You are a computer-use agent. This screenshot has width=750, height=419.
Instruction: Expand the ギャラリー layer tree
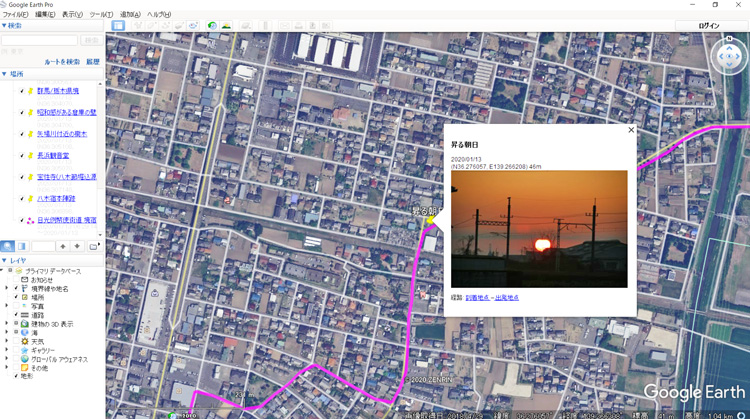pos(7,350)
